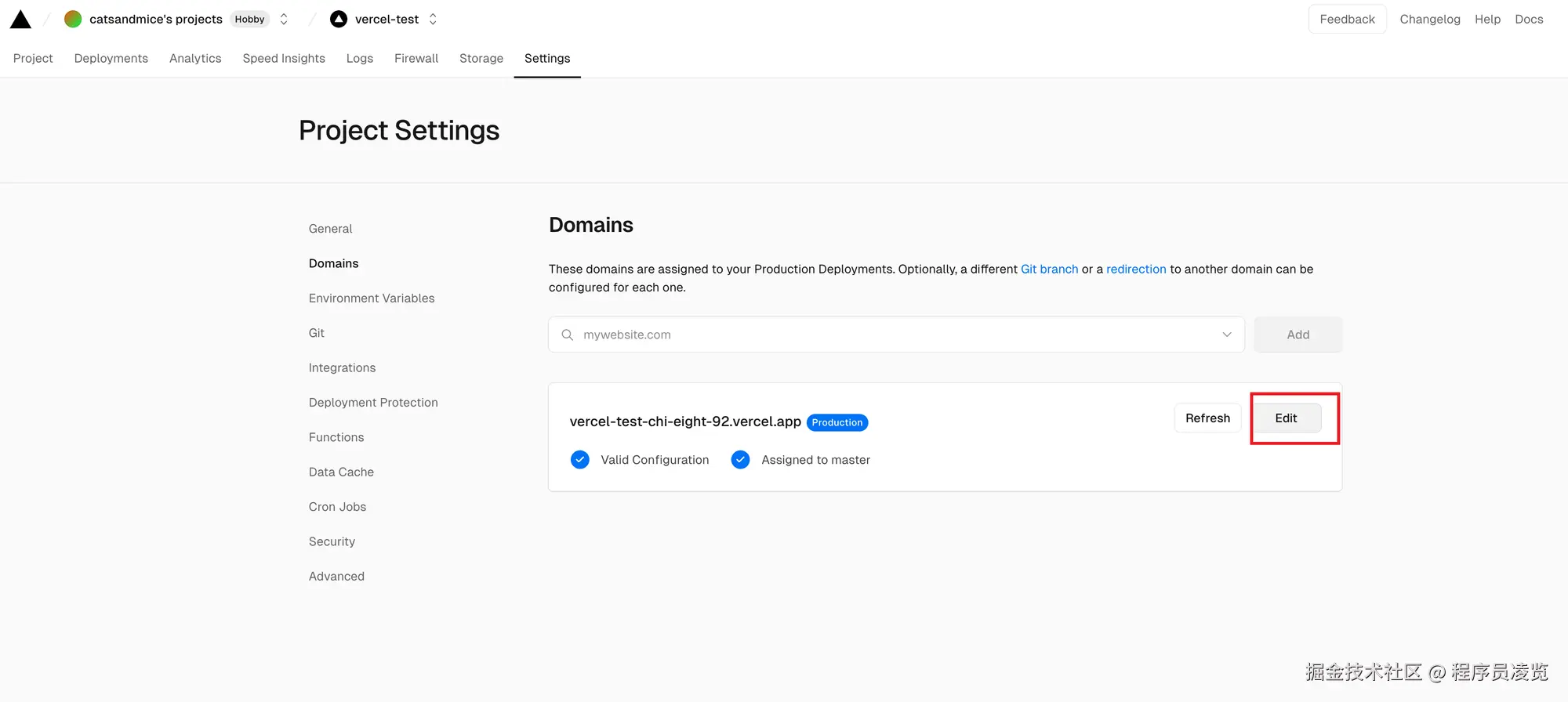Open the Speed Insights tab

coord(284,58)
